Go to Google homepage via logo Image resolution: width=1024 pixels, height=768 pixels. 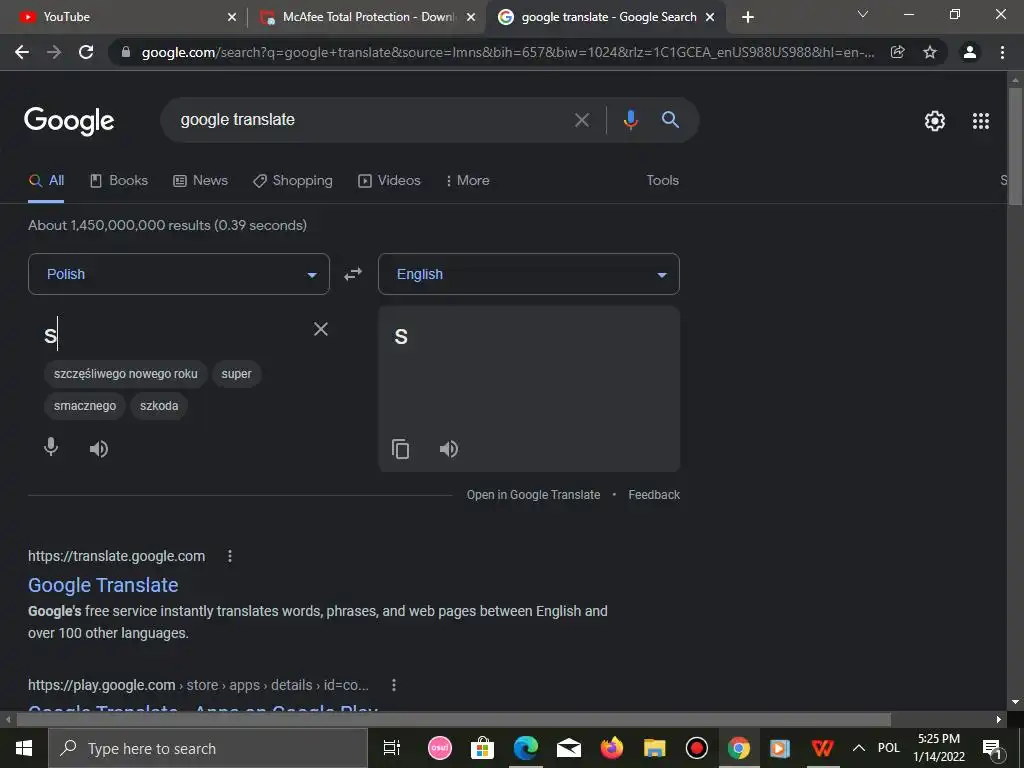coord(69,121)
